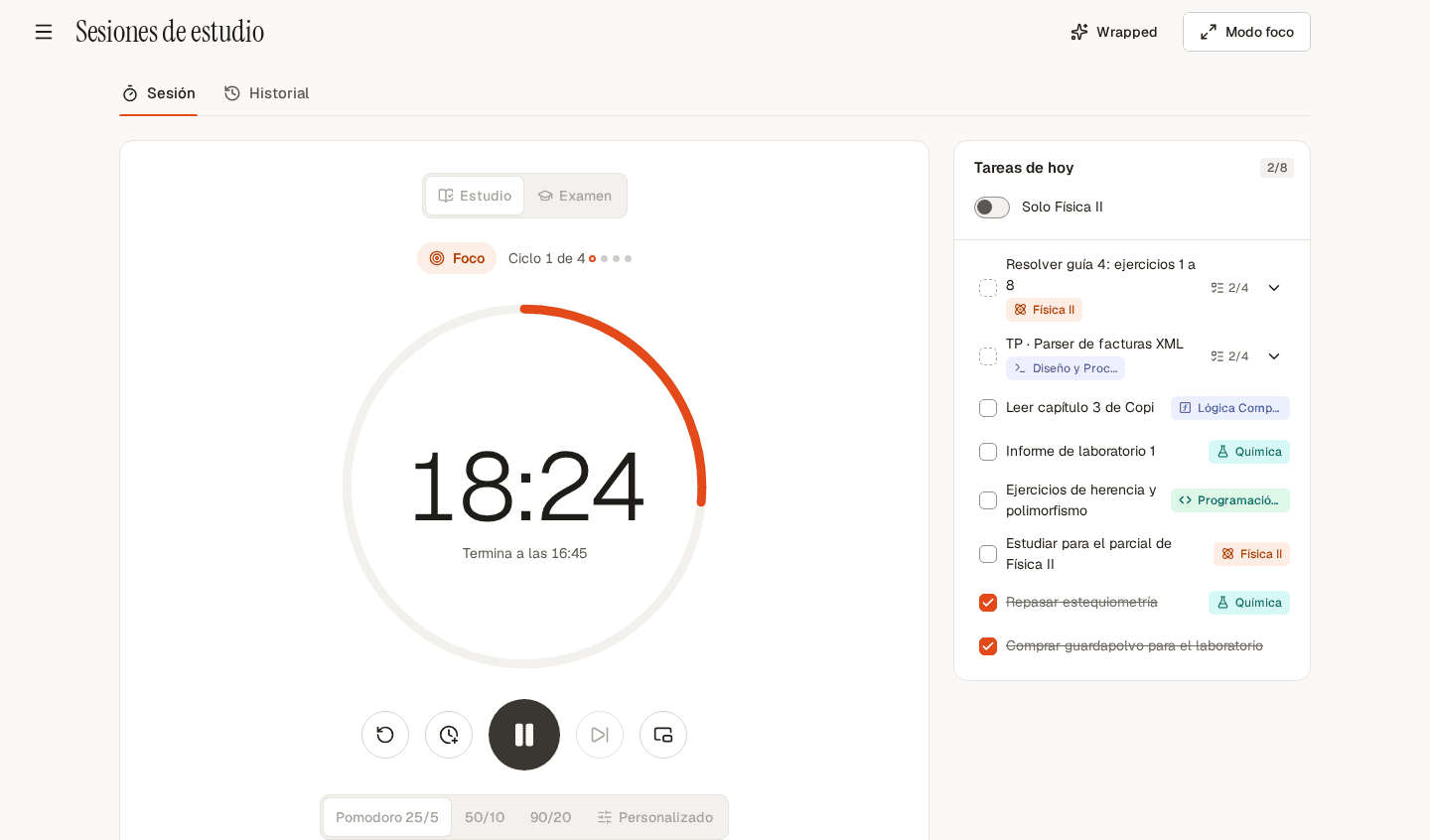Uncheck Comprar guardapolvo para el laboratorio
Image resolution: width=1430 pixels, height=840 pixels.
pos(988,646)
